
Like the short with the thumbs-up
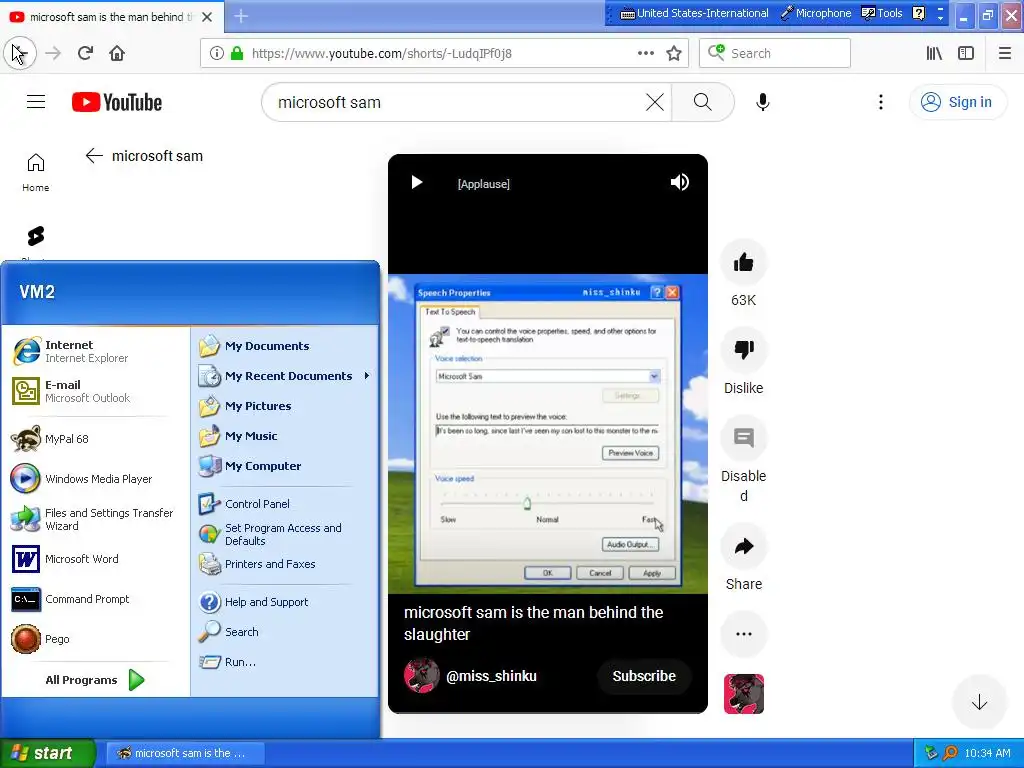tap(743, 263)
